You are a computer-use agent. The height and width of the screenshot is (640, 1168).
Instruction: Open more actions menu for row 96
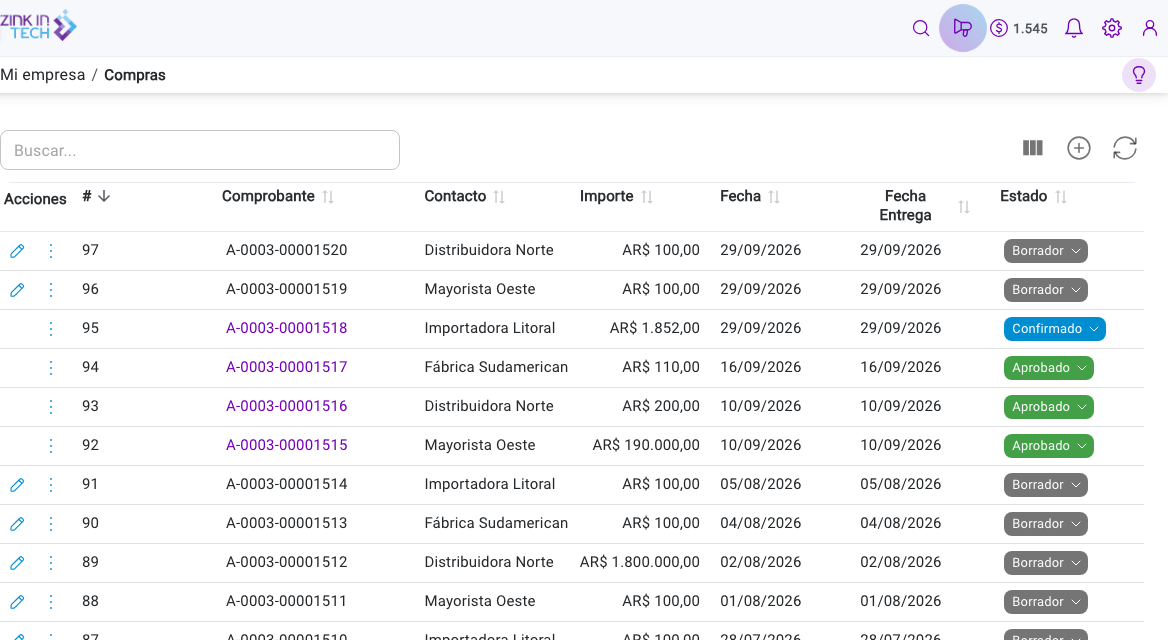(51, 290)
